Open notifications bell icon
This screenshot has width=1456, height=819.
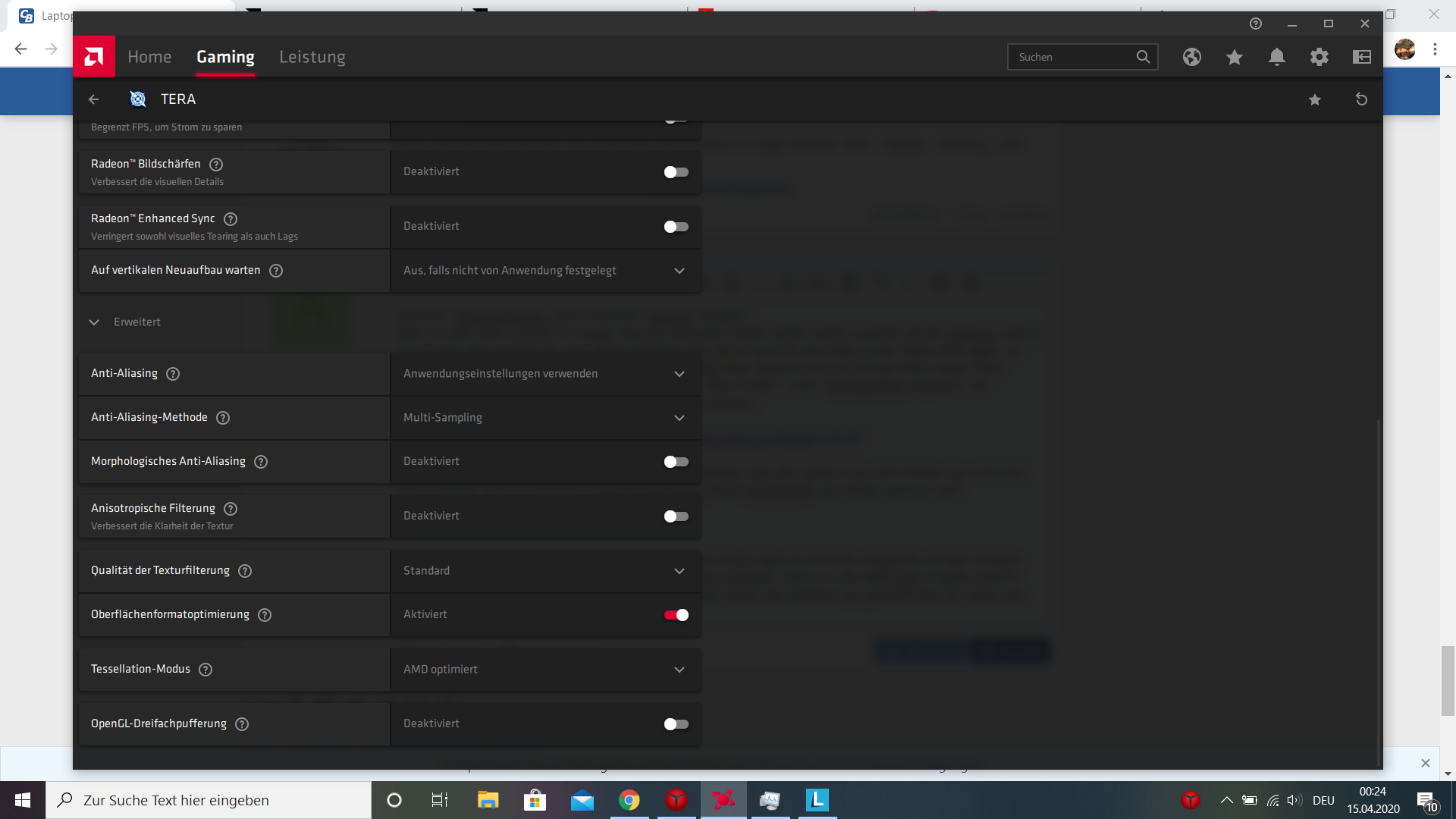click(1276, 57)
